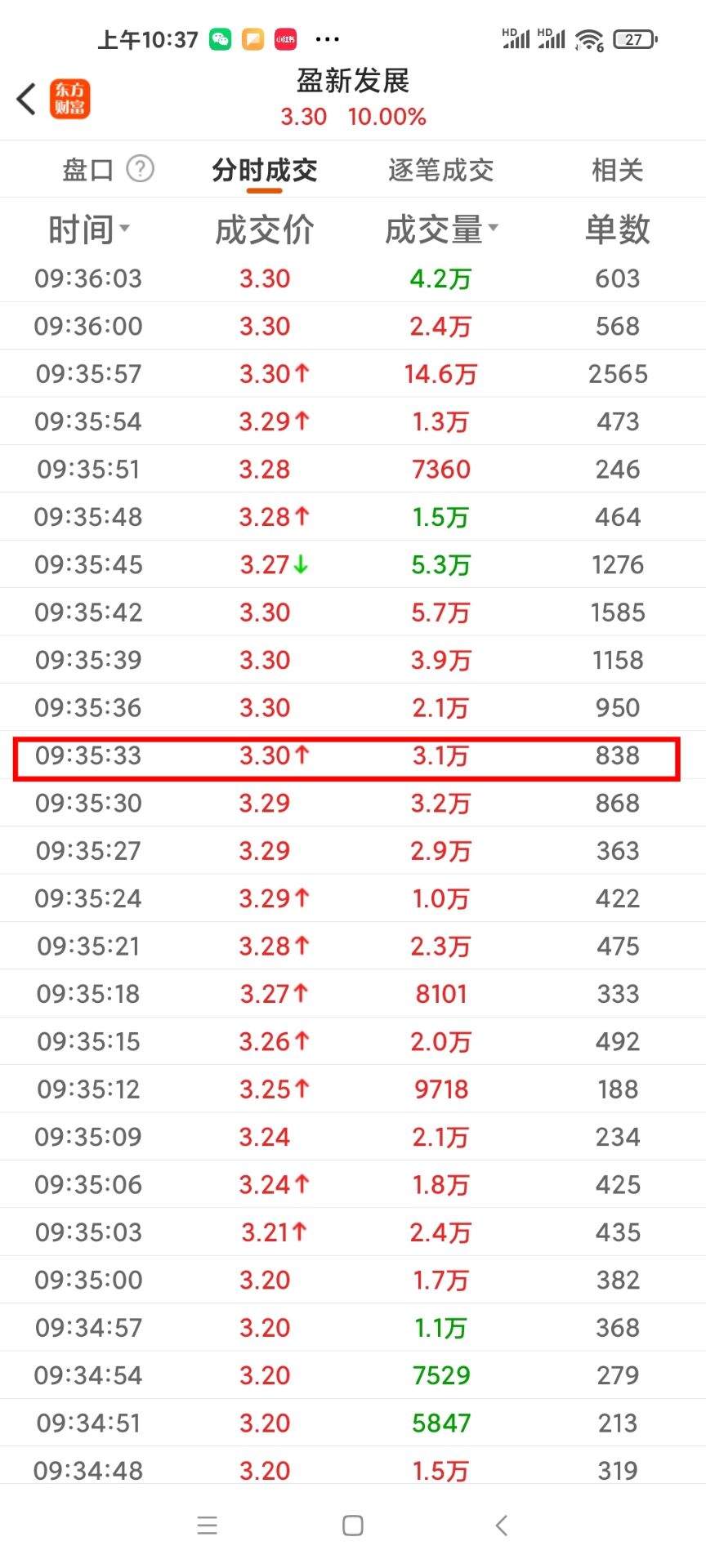
Task: Tap the Android recent apps menu icon
Action: 208,1525
